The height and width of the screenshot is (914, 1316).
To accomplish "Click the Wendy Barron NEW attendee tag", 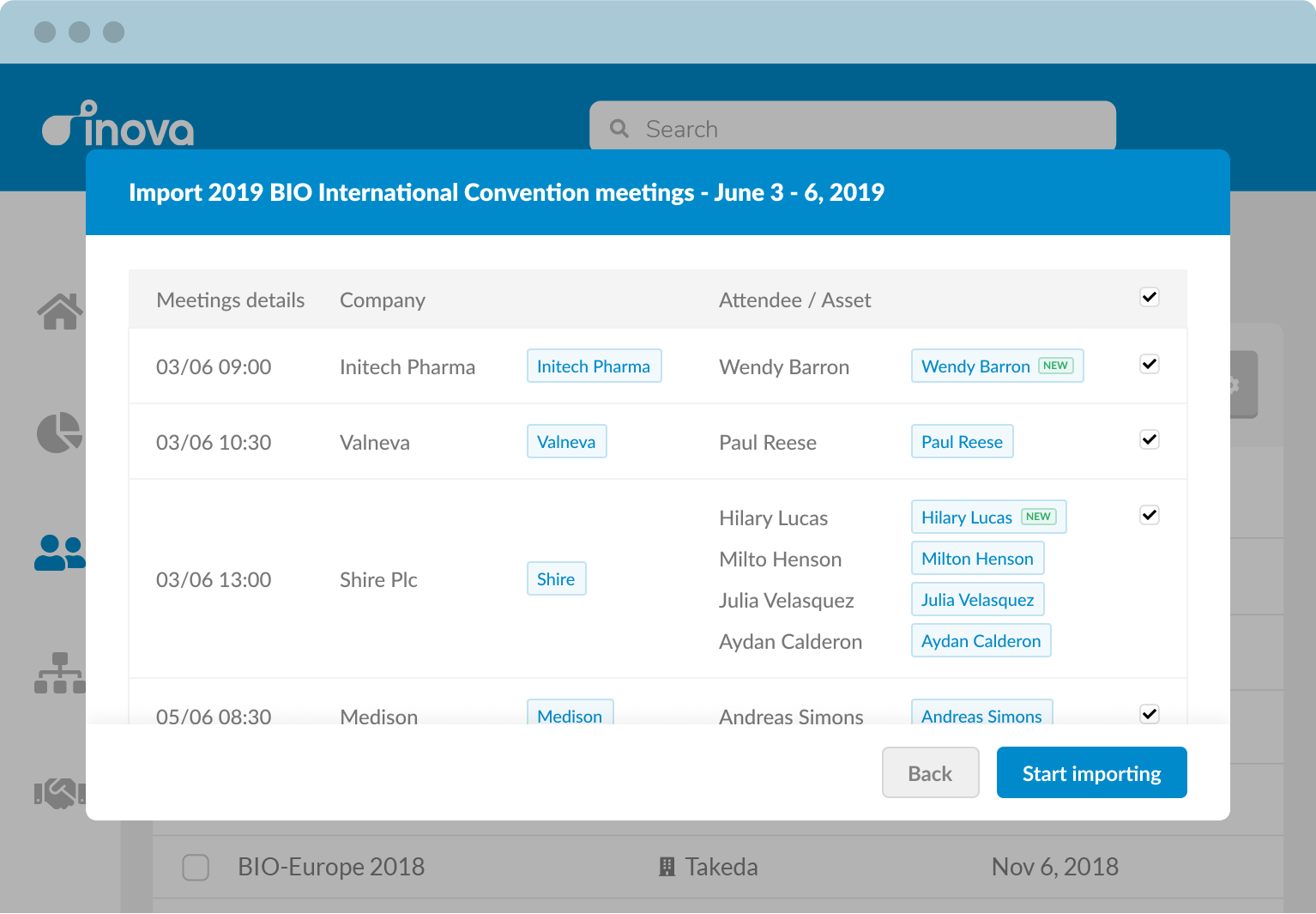I will [997, 366].
